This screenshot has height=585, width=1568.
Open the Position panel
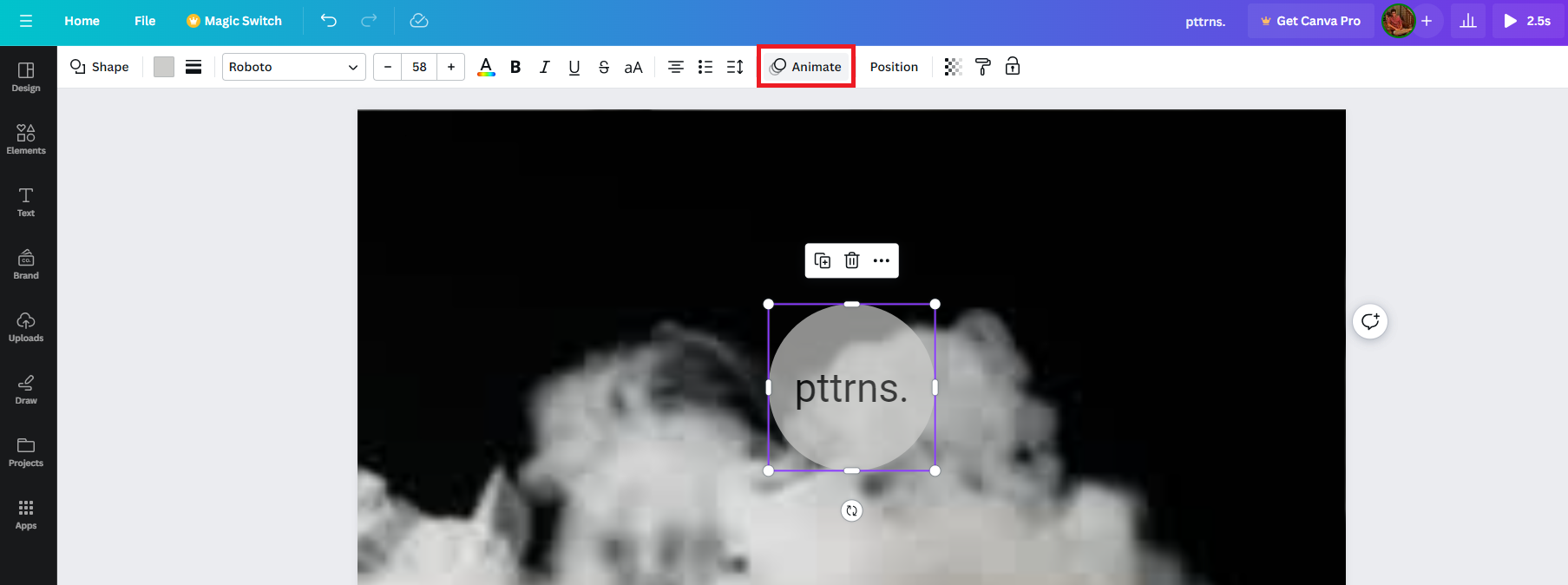click(x=894, y=67)
